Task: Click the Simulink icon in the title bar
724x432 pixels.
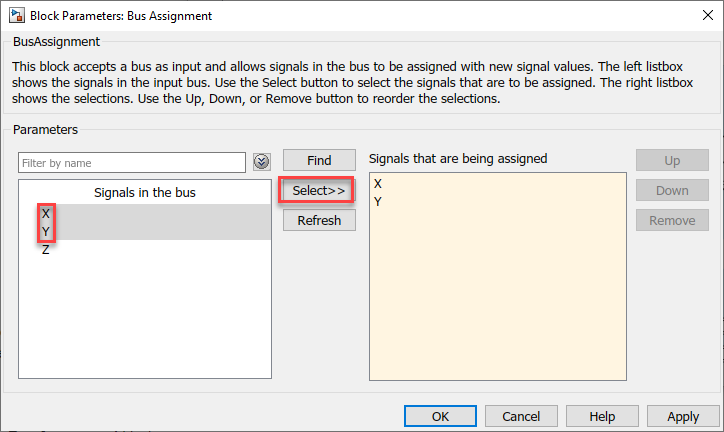Action: [x=17, y=16]
